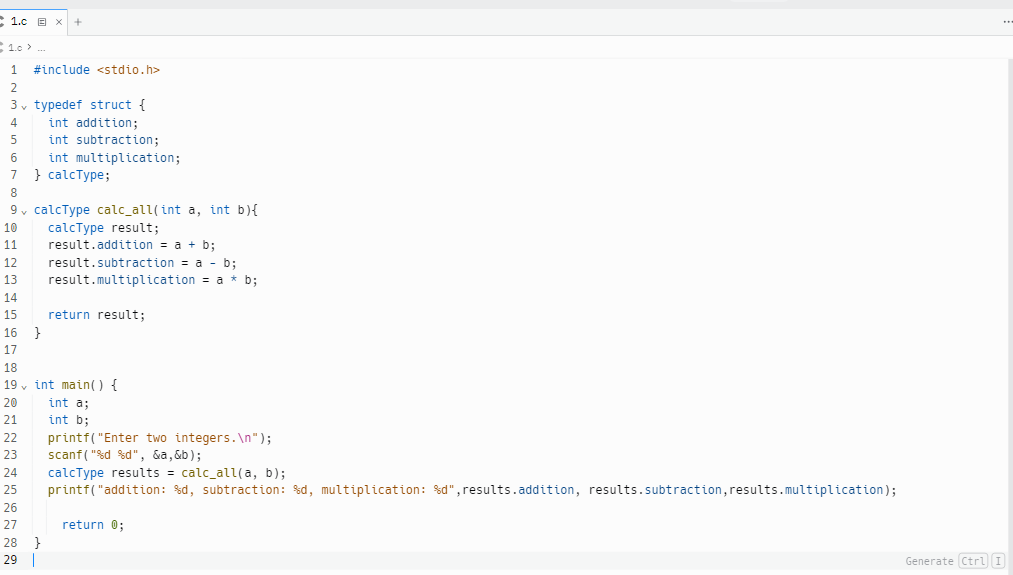Image resolution: width=1013 pixels, height=575 pixels.
Task: Click 'typedef' keyword on line 3
Action: [x=58, y=105]
